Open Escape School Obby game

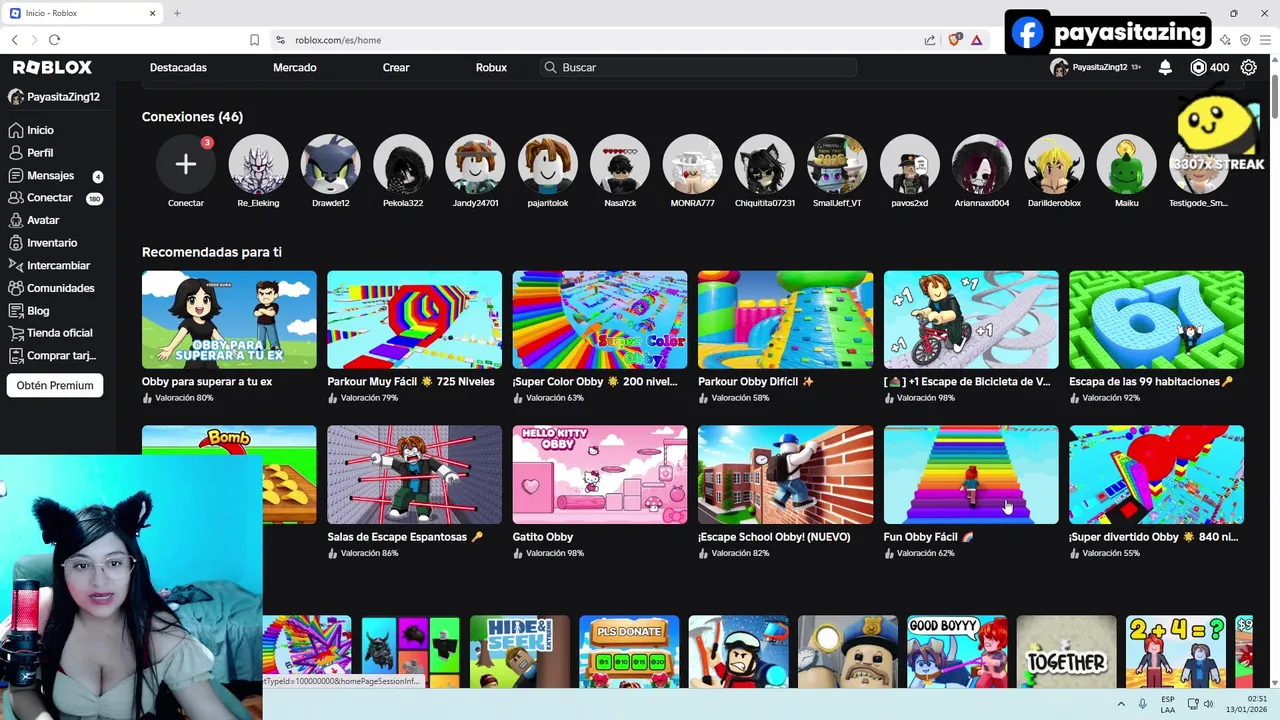785,491
